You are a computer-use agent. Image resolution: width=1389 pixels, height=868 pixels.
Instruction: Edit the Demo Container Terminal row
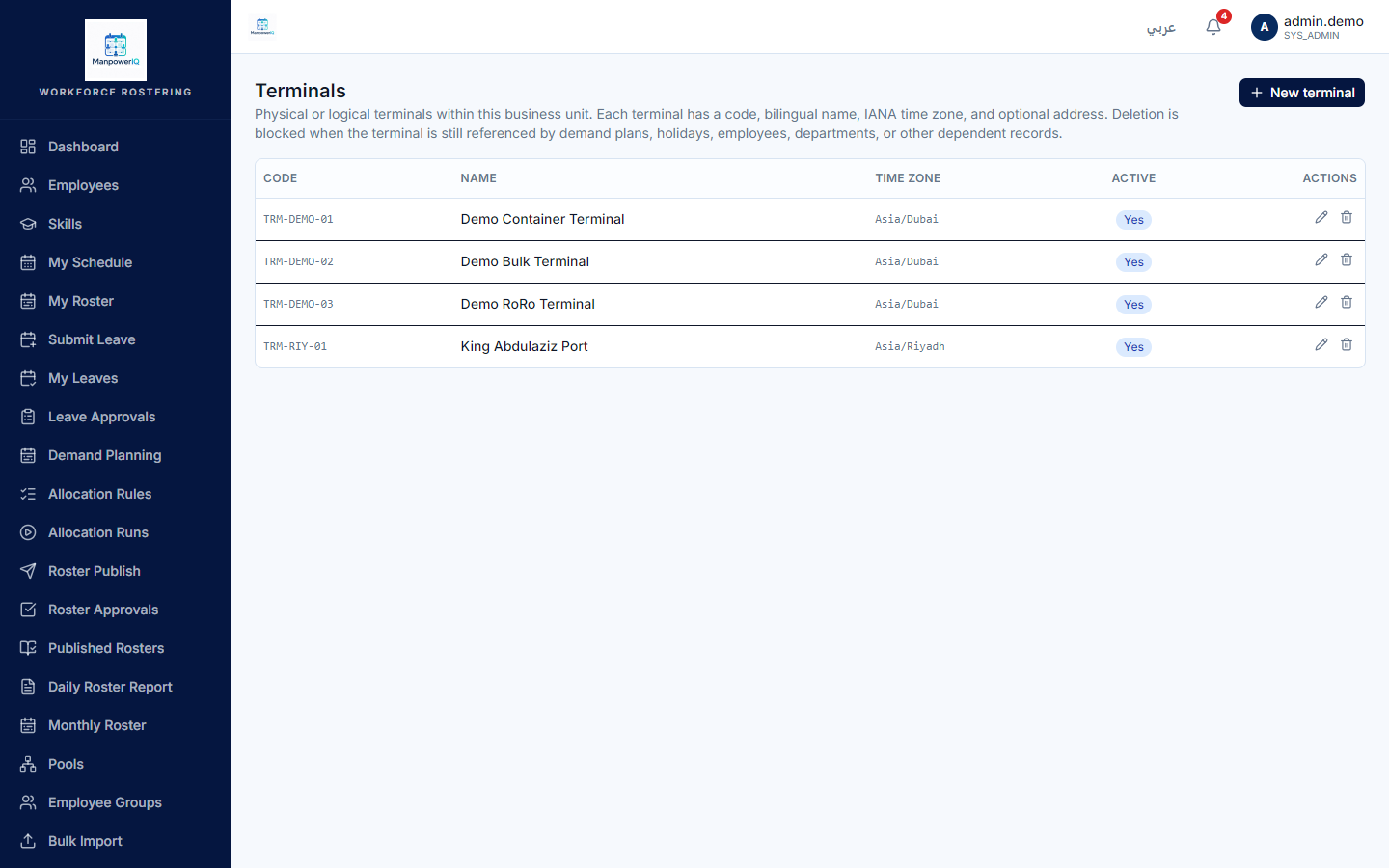(1321, 218)
